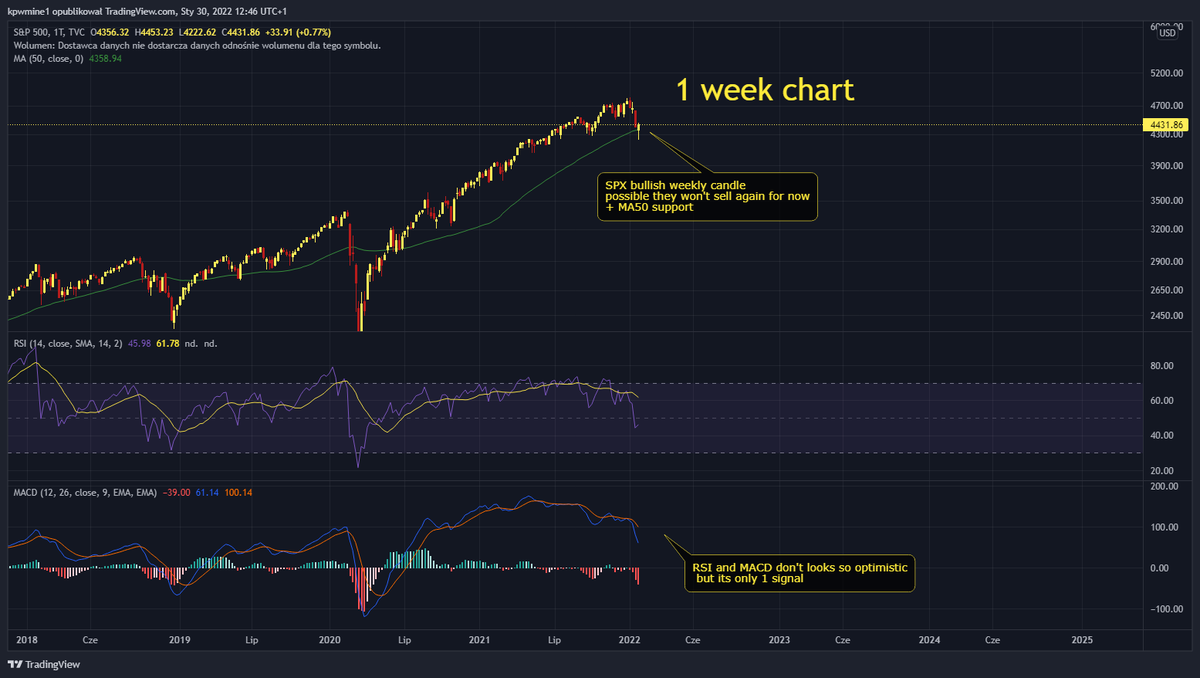Click the 2019 label on time axis

(179, 638)
